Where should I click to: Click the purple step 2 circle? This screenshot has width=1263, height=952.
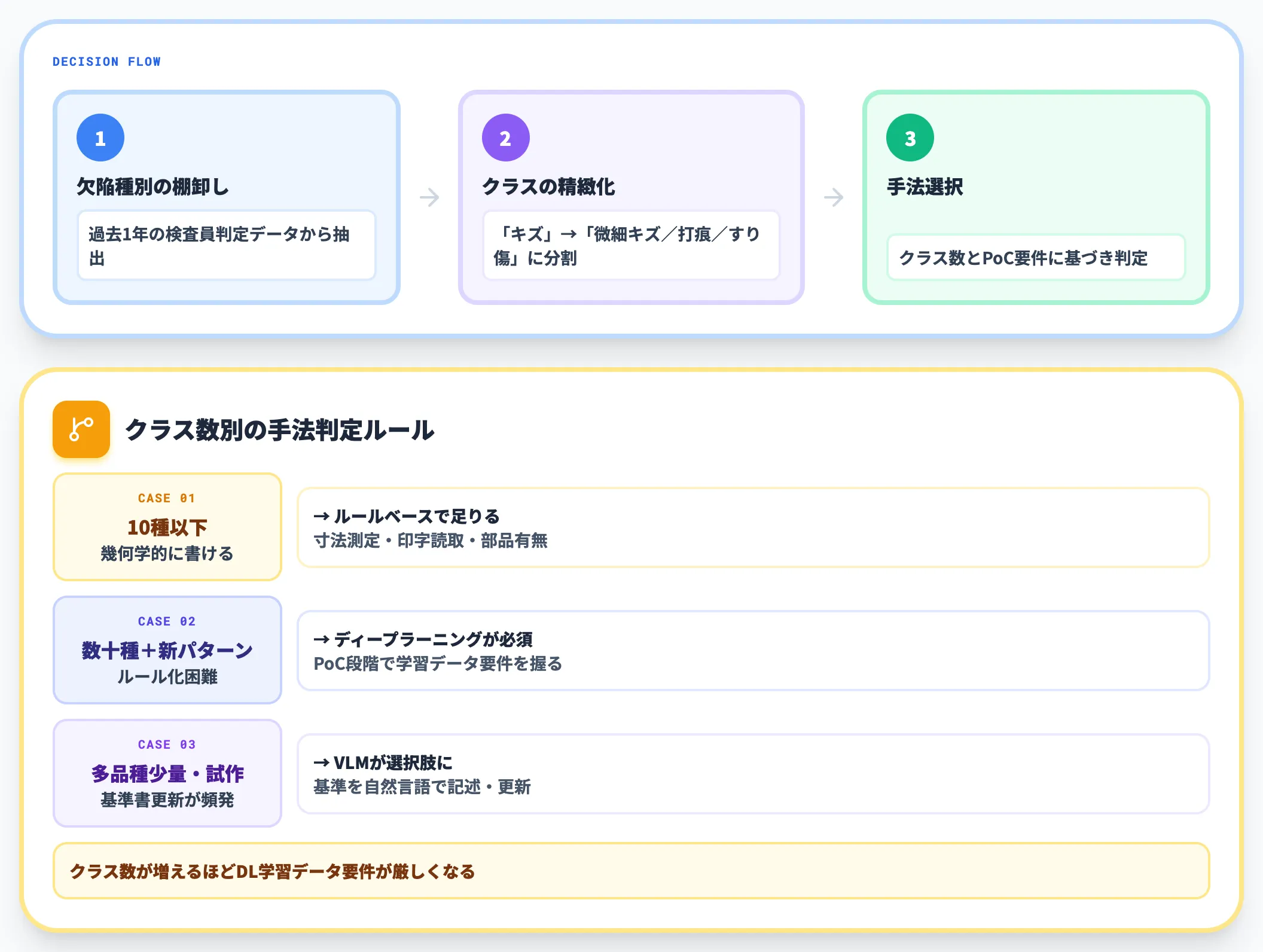tap(506, 138)
